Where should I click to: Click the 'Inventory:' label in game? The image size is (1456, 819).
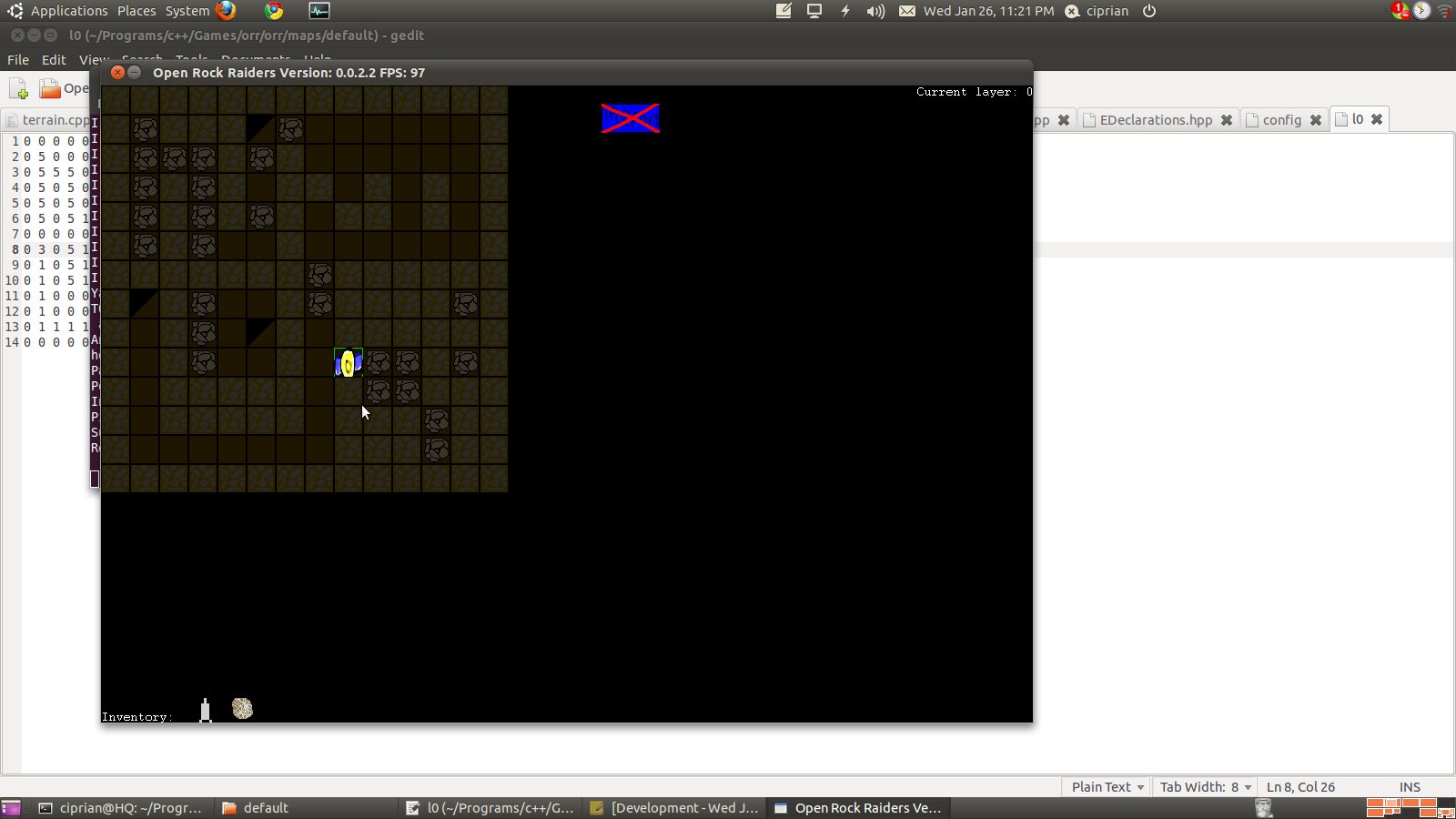coord(136,717)
